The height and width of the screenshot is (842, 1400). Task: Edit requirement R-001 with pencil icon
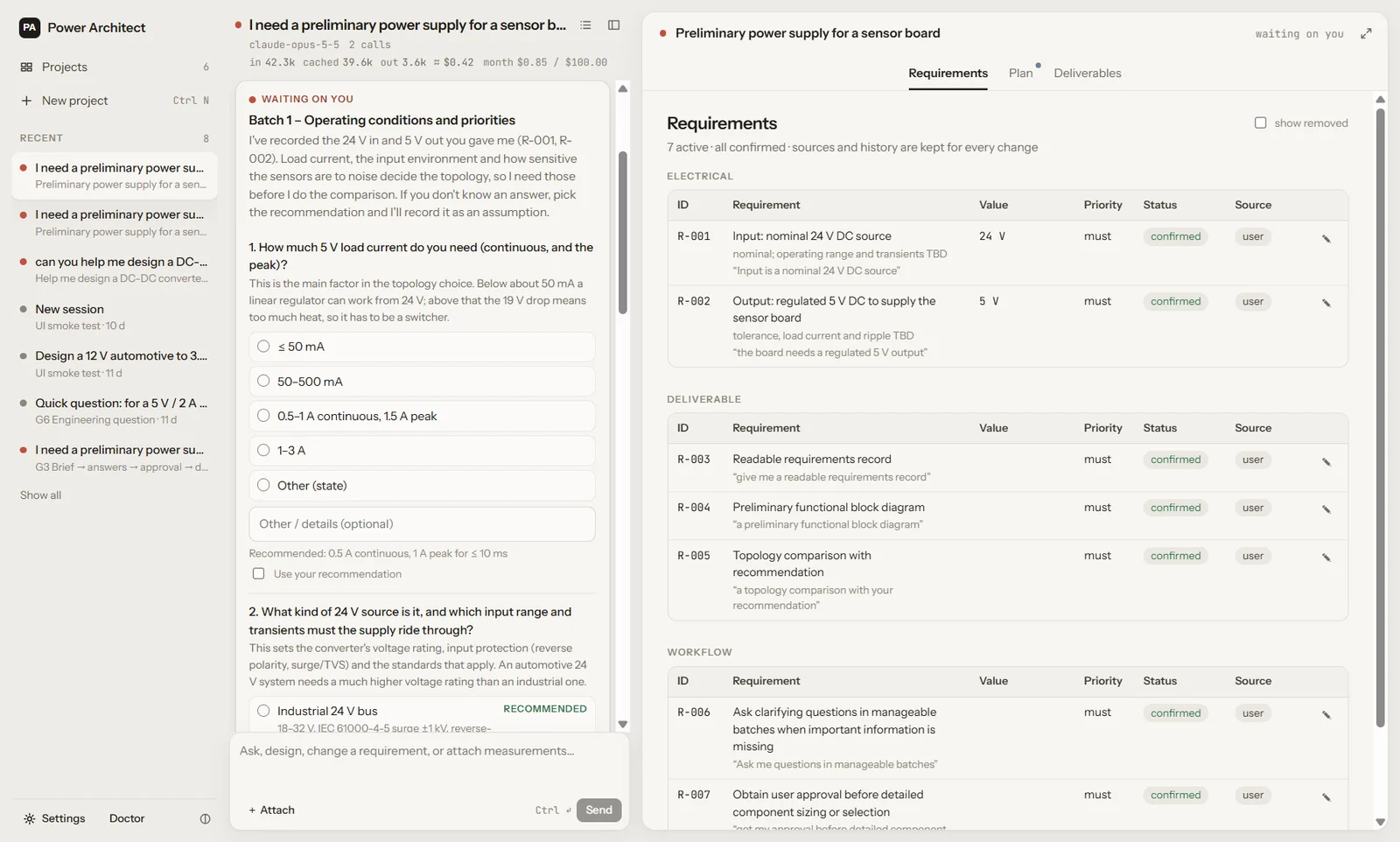tap(1326, 238)
